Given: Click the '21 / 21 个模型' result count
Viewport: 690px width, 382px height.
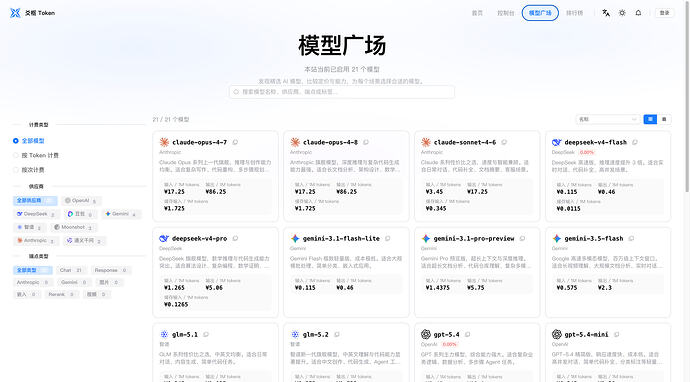Looking at the screenshot, I should point(171,119).
